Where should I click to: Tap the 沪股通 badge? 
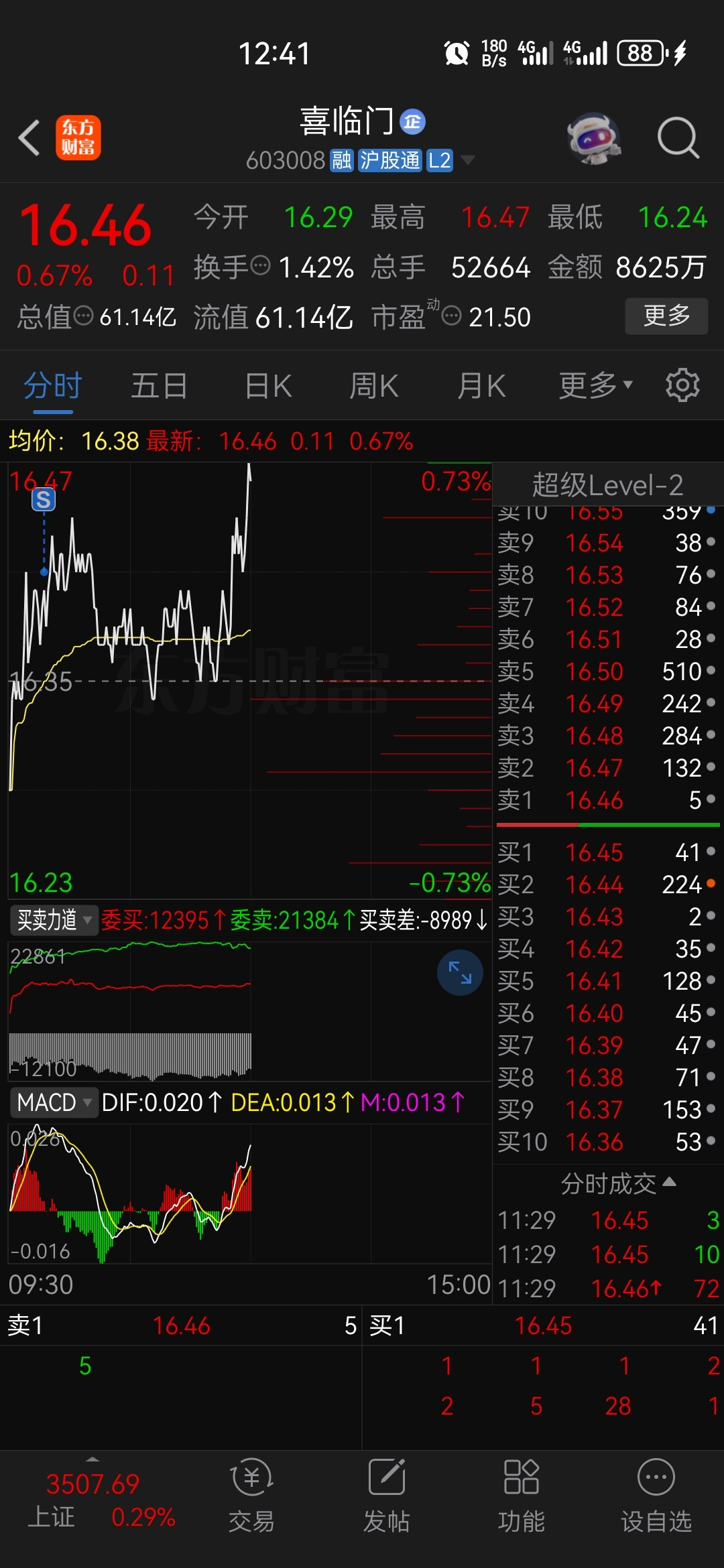389,161
